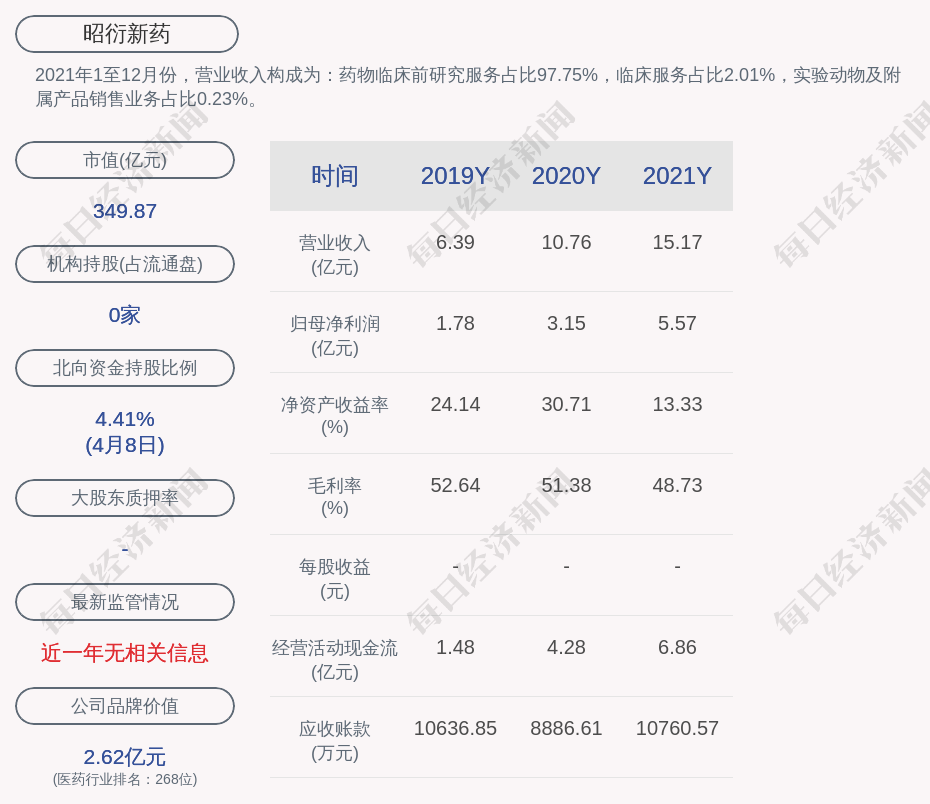Select institutional holding value 0家
Image resolution: width=930 pixels, height=804 pixels.
tap(125, 315)
